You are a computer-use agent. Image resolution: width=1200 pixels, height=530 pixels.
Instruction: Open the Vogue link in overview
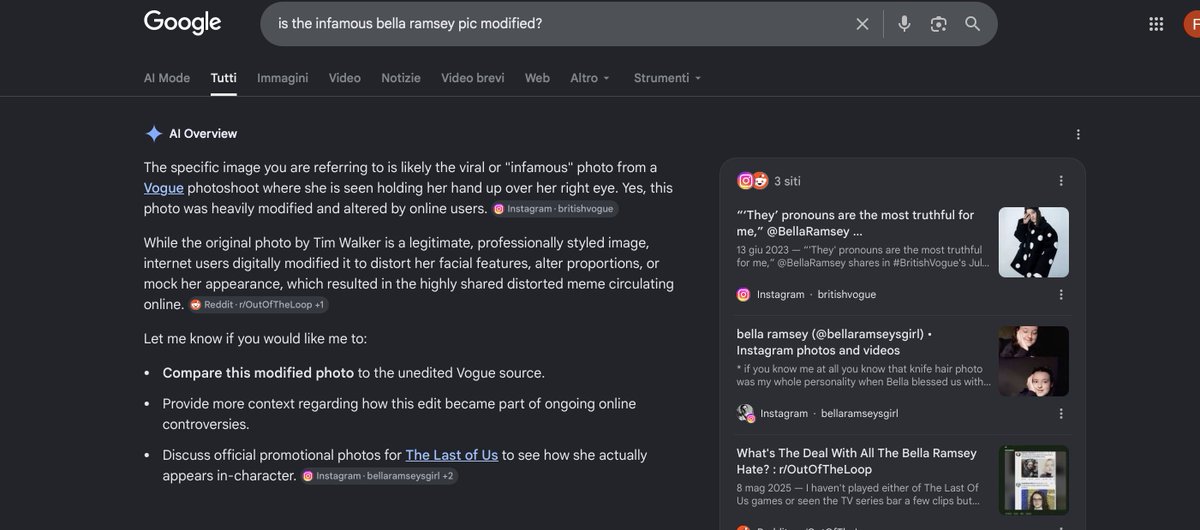point(164,188)
